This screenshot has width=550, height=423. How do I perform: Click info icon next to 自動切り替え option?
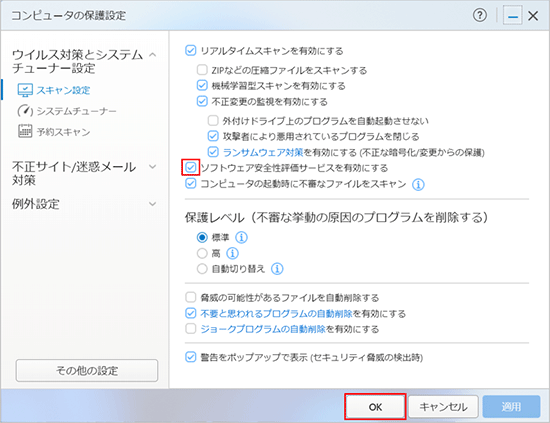point(277,269)
